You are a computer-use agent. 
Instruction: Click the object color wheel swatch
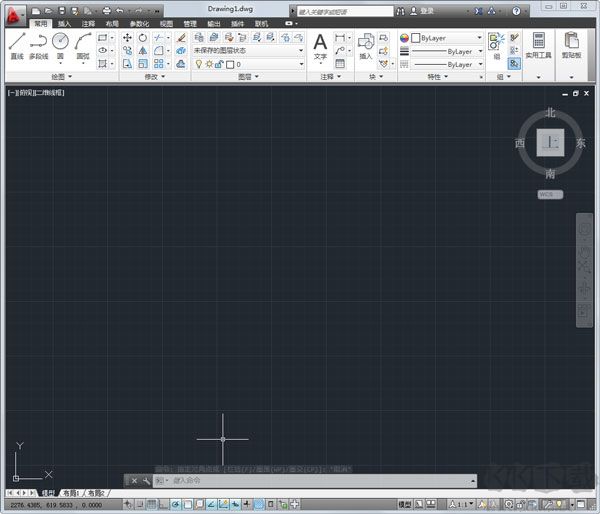point(404,38)
